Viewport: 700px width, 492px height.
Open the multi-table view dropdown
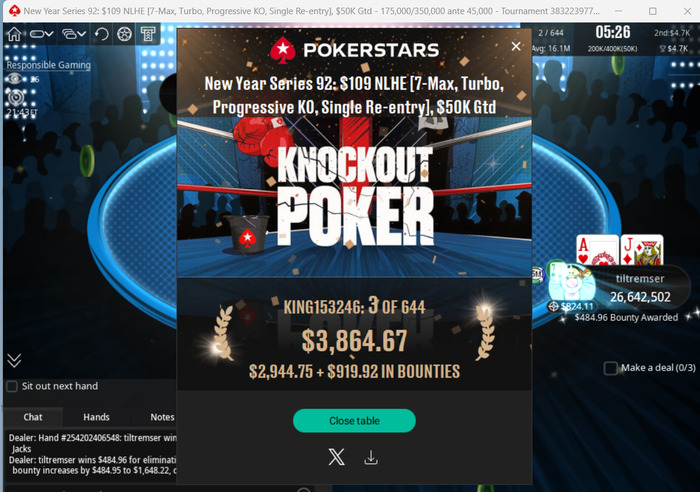coord(74,34)
